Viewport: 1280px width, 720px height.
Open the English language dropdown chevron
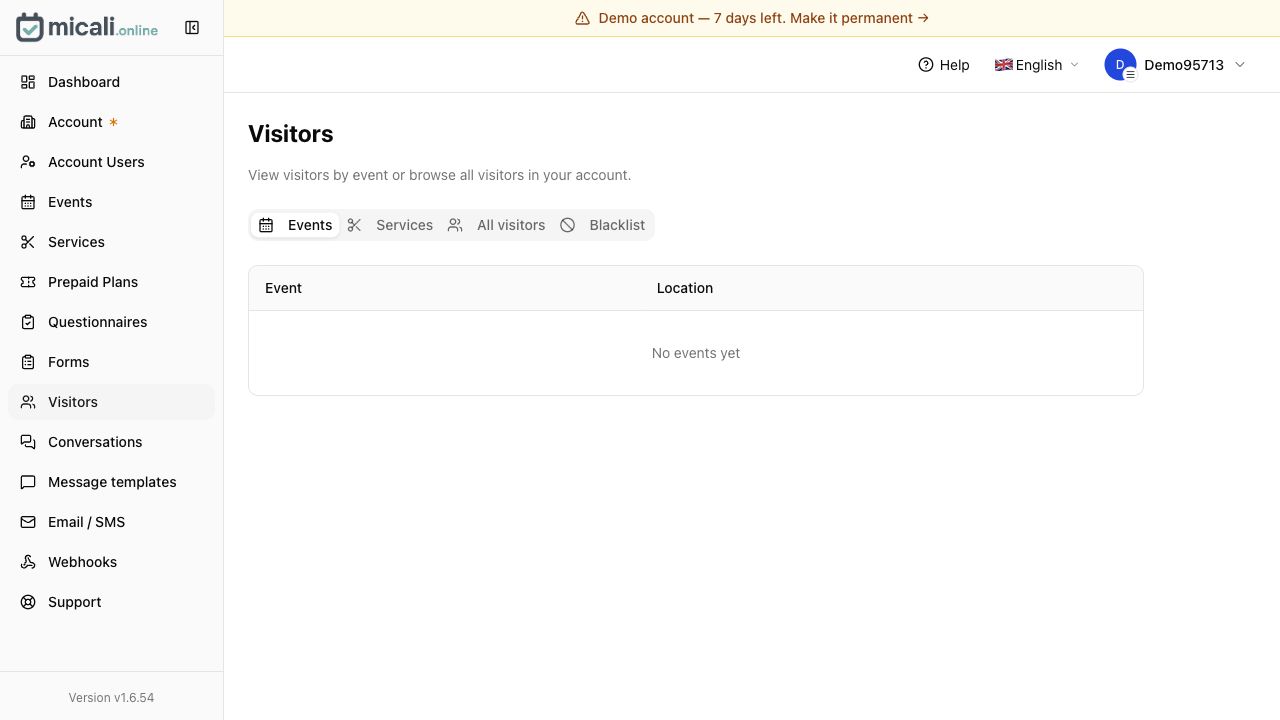coord(1075,65)
